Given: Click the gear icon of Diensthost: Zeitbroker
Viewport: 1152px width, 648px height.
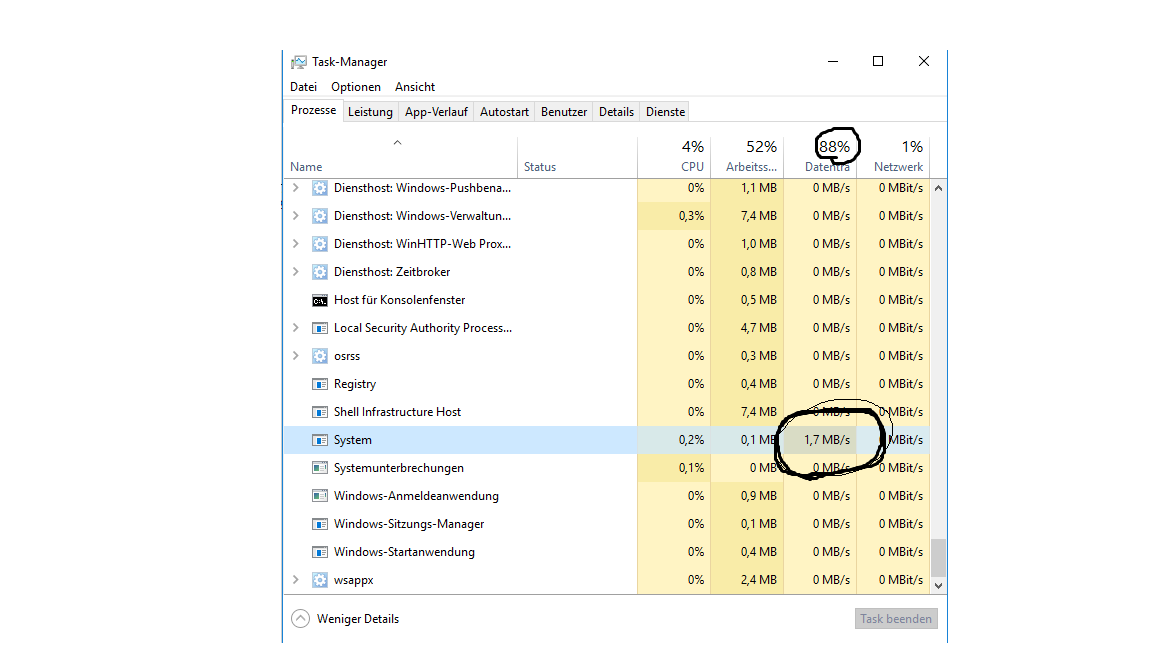Looking at the screenshot, I should [320, 272].
